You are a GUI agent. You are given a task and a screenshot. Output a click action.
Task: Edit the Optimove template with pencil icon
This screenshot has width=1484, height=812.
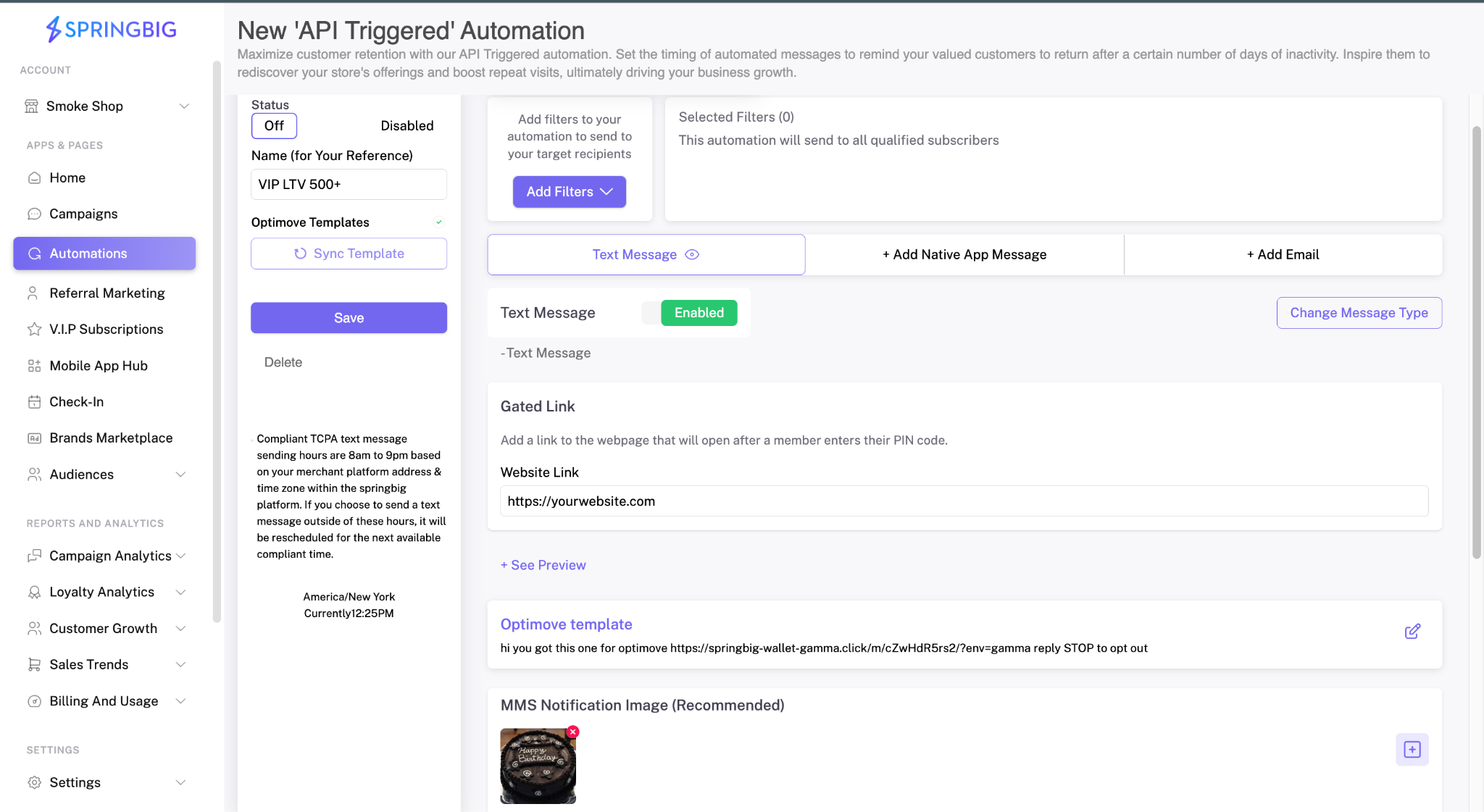click(1412, 632)
